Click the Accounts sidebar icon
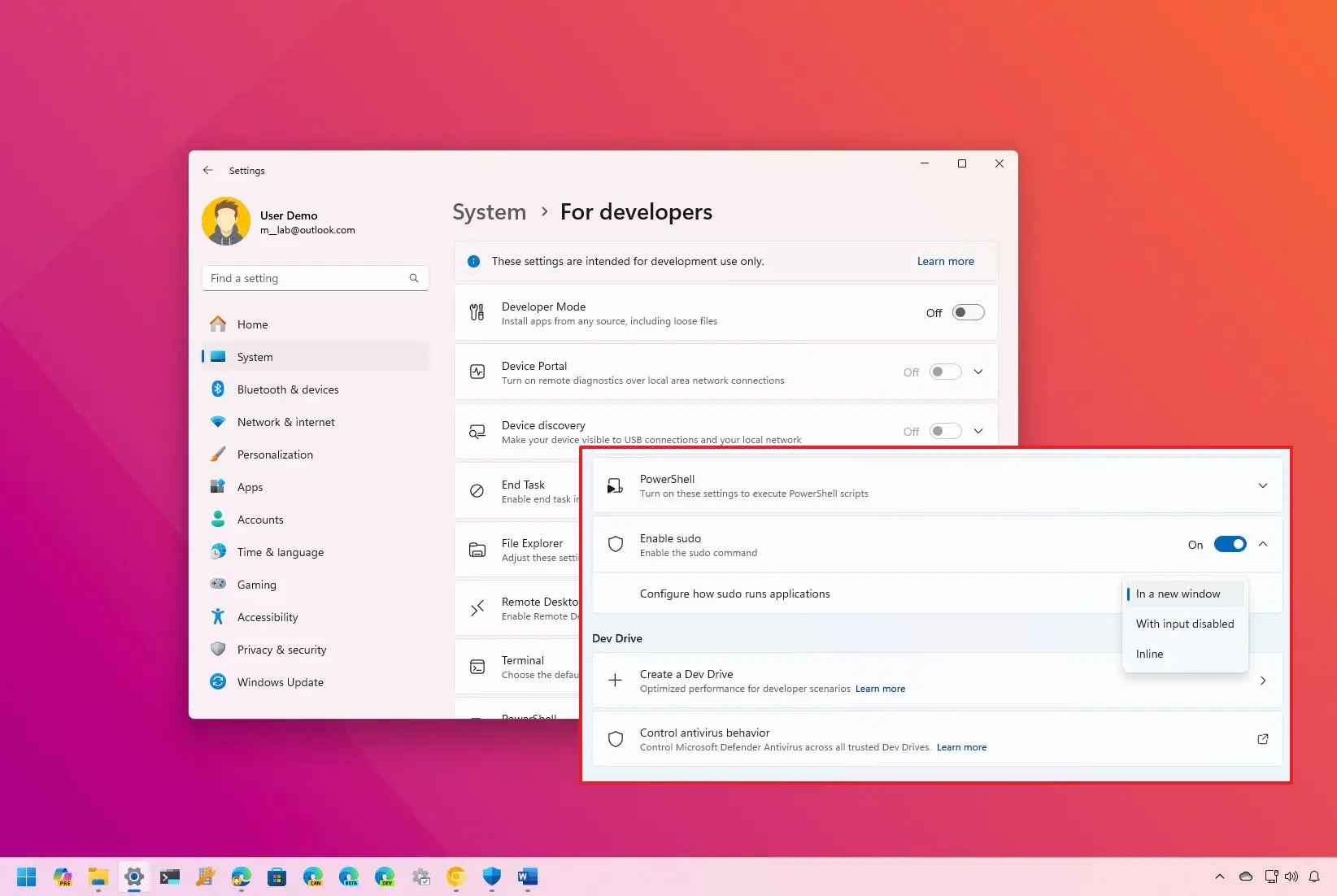1337x896 pixels. [218, 519]
